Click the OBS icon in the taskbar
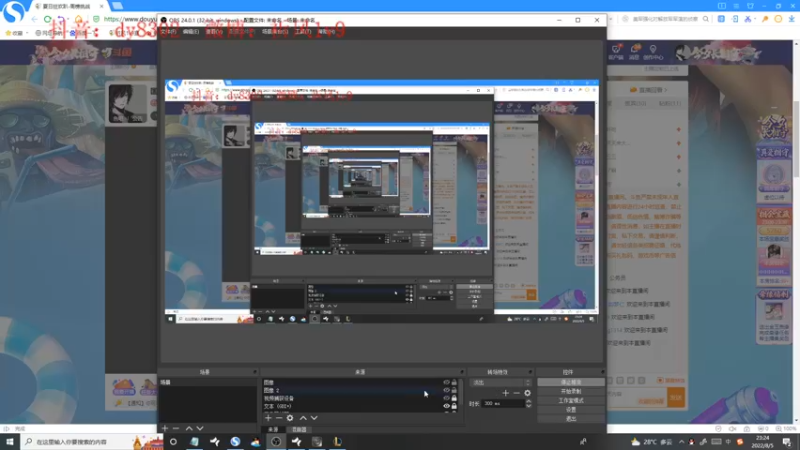 pyautogui.click(x=276, y=441)
